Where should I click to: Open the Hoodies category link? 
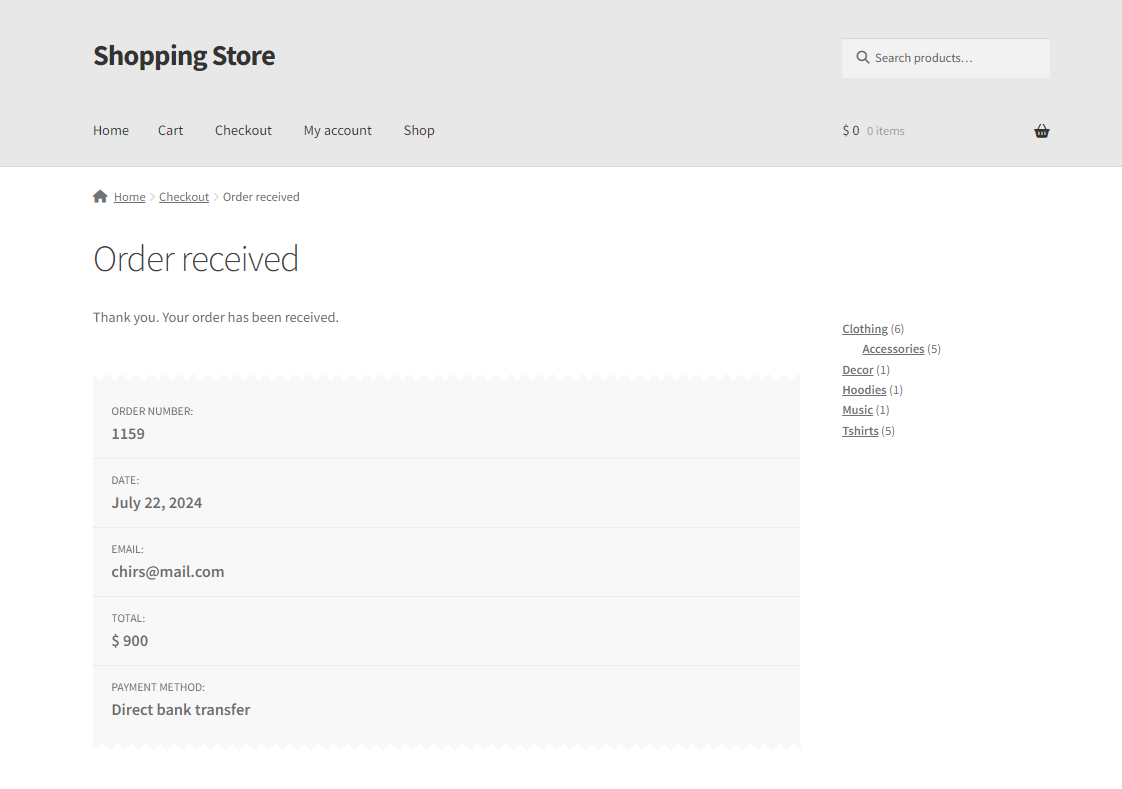pyautogui.click(x=864, y=390)
